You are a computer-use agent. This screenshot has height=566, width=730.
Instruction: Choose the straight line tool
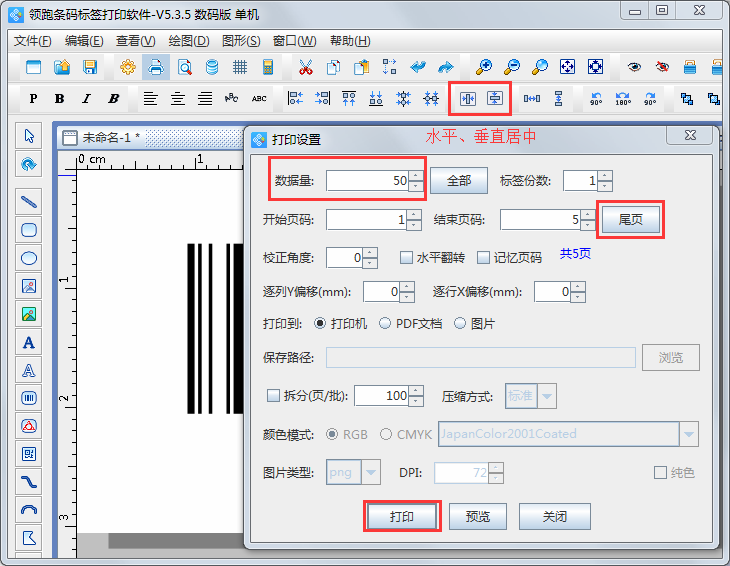click(30, 201)
